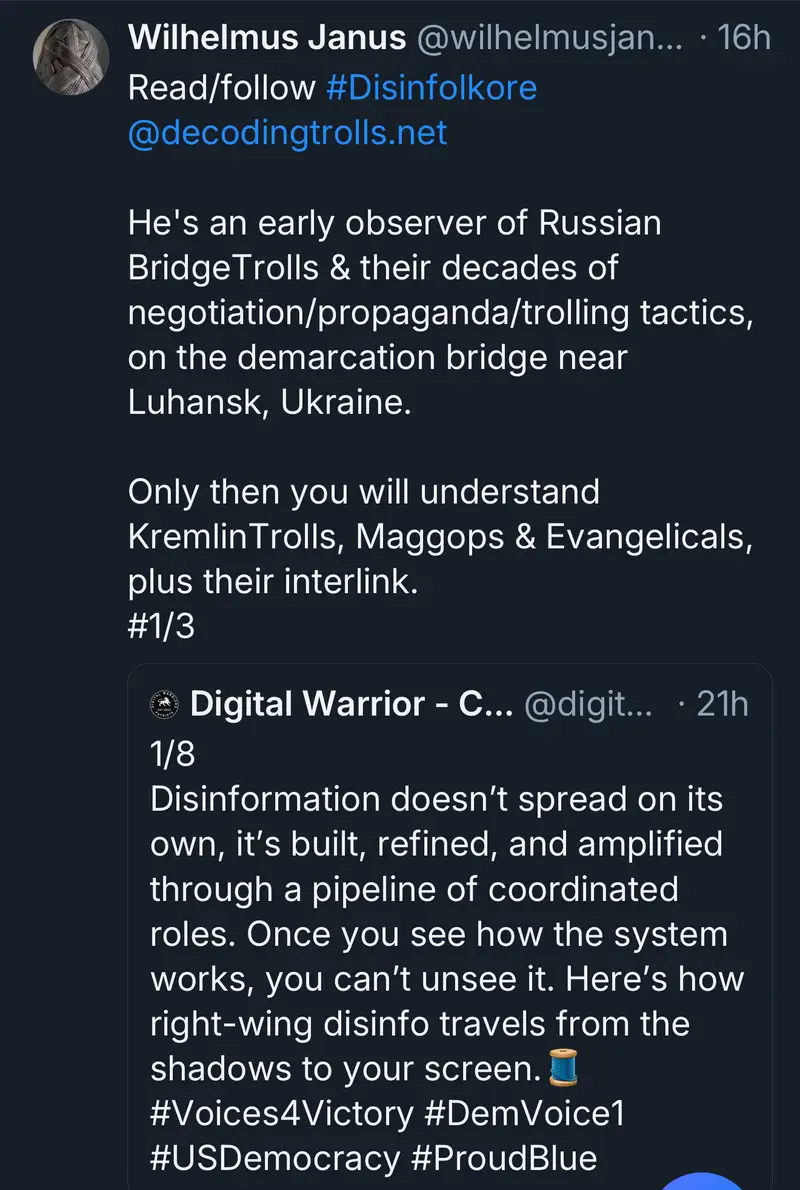Tap the #1/3 thread marker text
The width and height of the screenshot is (800, 1190).
click(x=163, y=630)
